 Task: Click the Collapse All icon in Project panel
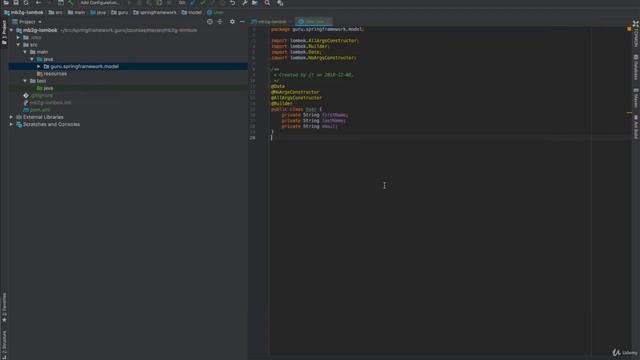pos(220,22)
